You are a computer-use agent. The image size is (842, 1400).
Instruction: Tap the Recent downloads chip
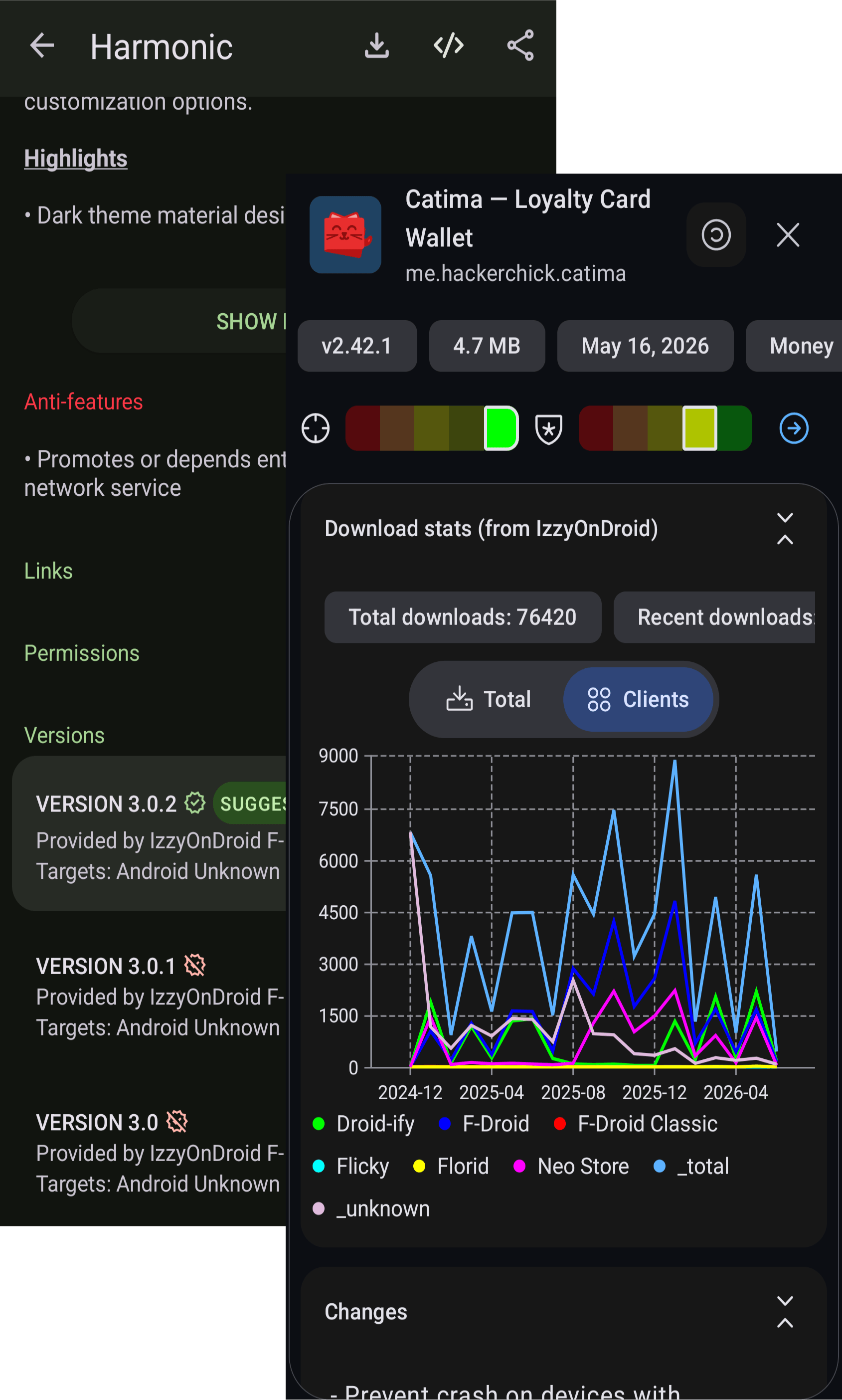click(x=714, y=617)
